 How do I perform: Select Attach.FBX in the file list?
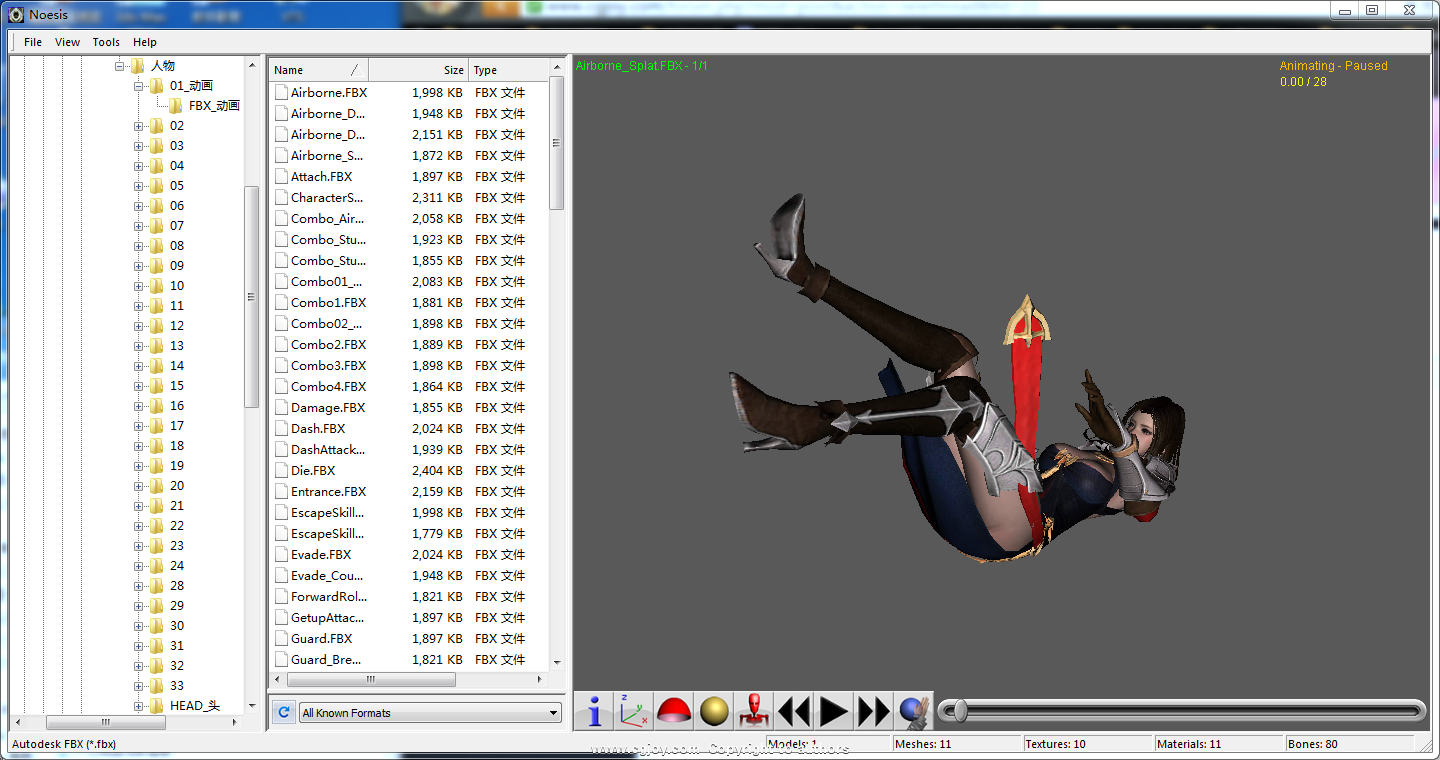(x=321, y=176)
